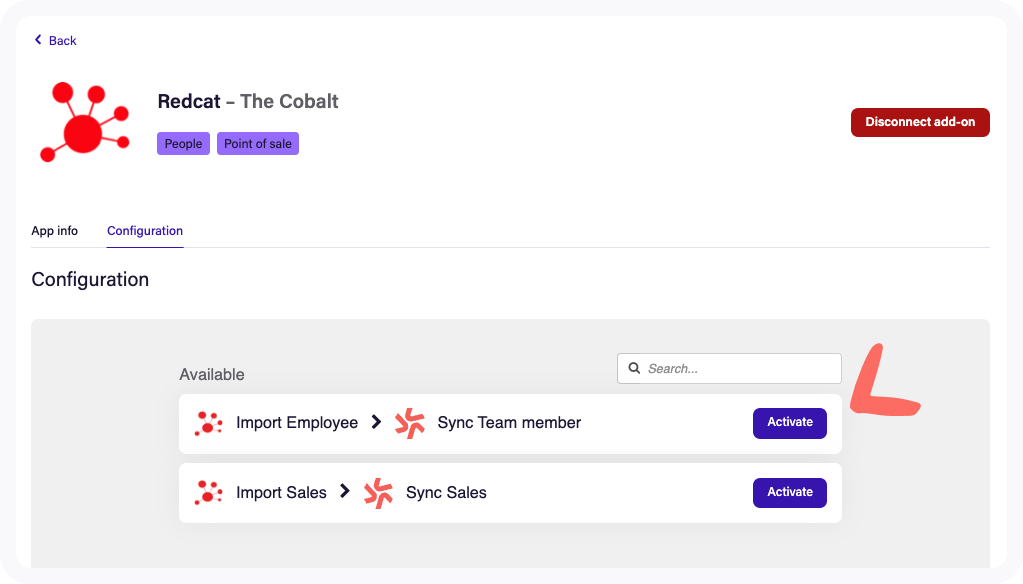This screenshot has width=1023, height=584.
Task: Click the back chevron arrow icon
Action: click(38, 40)
